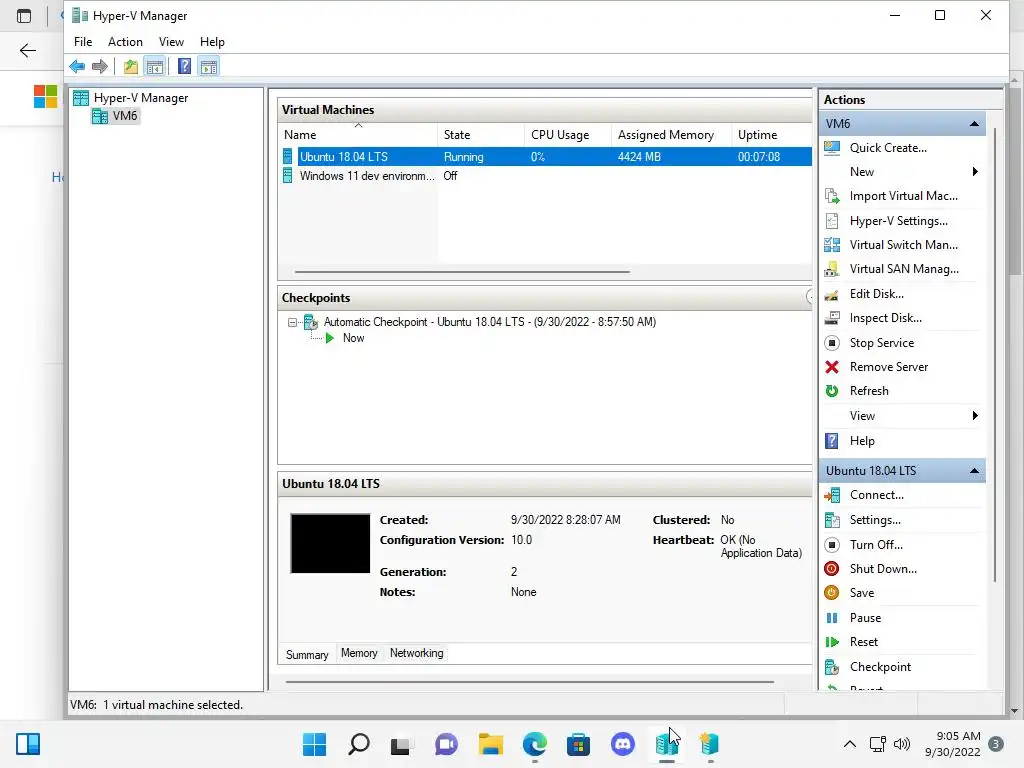
Task: Toggle the Show/Hide Console Tree toolbar icon
Action: [x=155, y=66]
